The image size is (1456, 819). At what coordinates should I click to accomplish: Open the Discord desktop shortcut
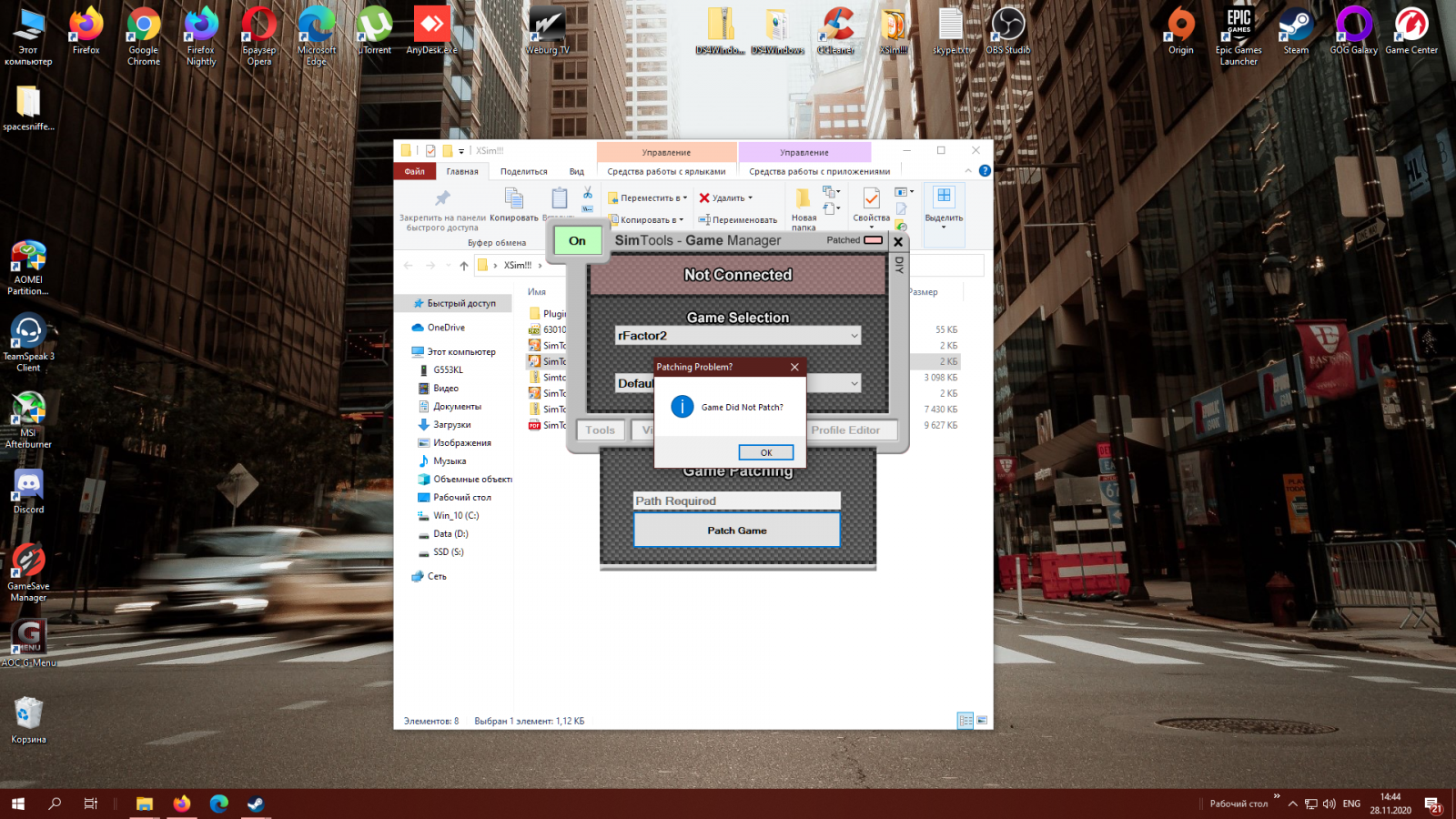(28, 490)
